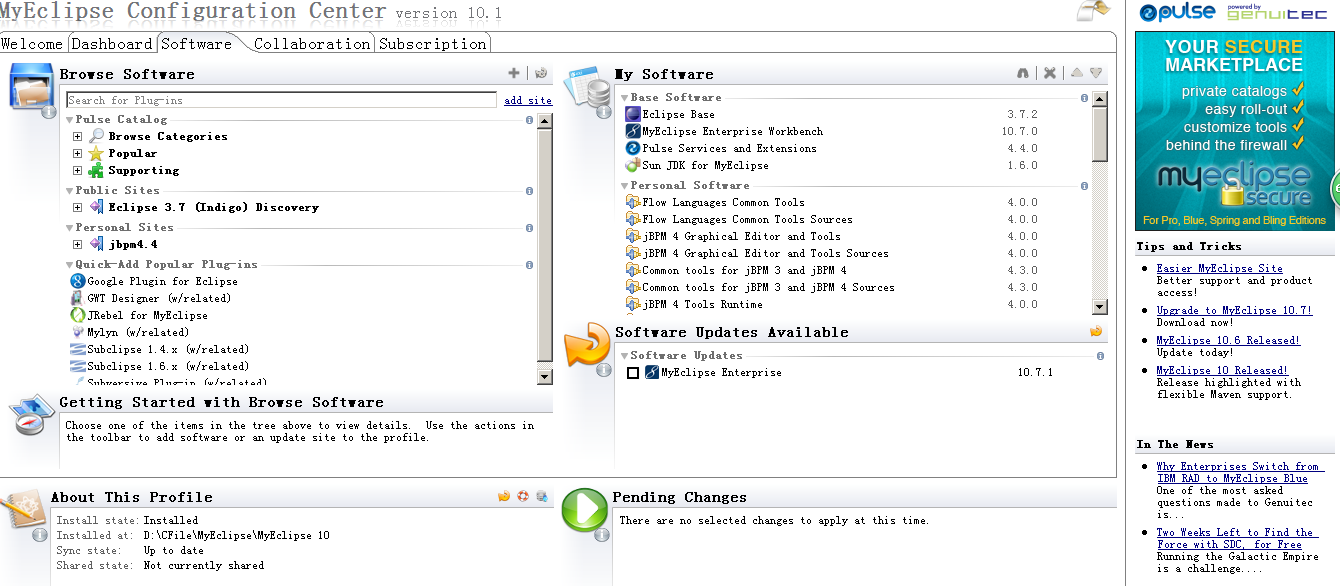Expand the jbpm4.4 personal site node
The image size is (1340, 586).
click(x=78, y=244)
